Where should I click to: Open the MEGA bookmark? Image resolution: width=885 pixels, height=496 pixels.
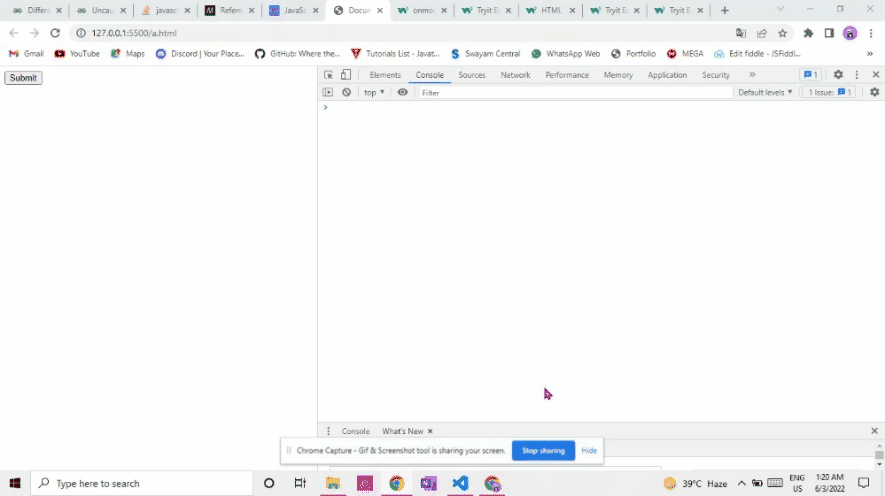tap(685, 54)
